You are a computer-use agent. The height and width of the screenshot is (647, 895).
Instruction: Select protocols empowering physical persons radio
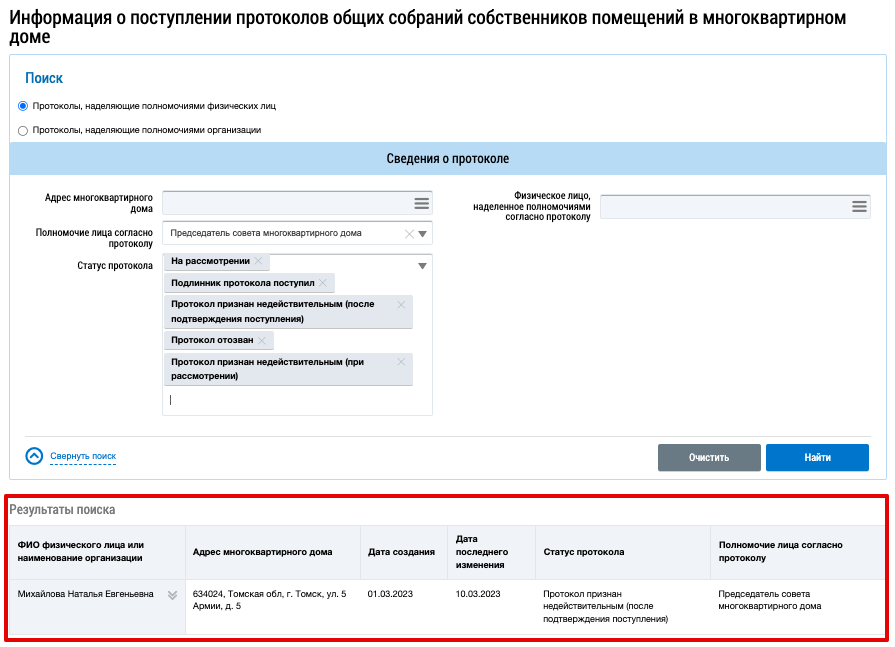coord(23,106)
